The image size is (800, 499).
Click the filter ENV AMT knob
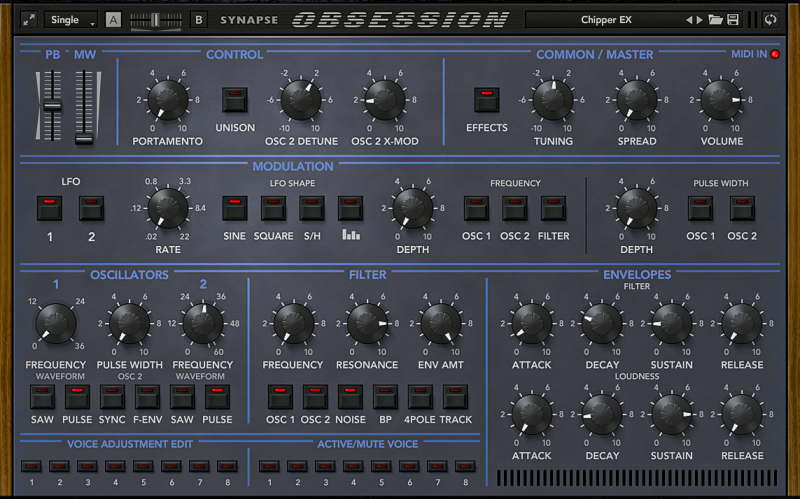pos(441,323)
